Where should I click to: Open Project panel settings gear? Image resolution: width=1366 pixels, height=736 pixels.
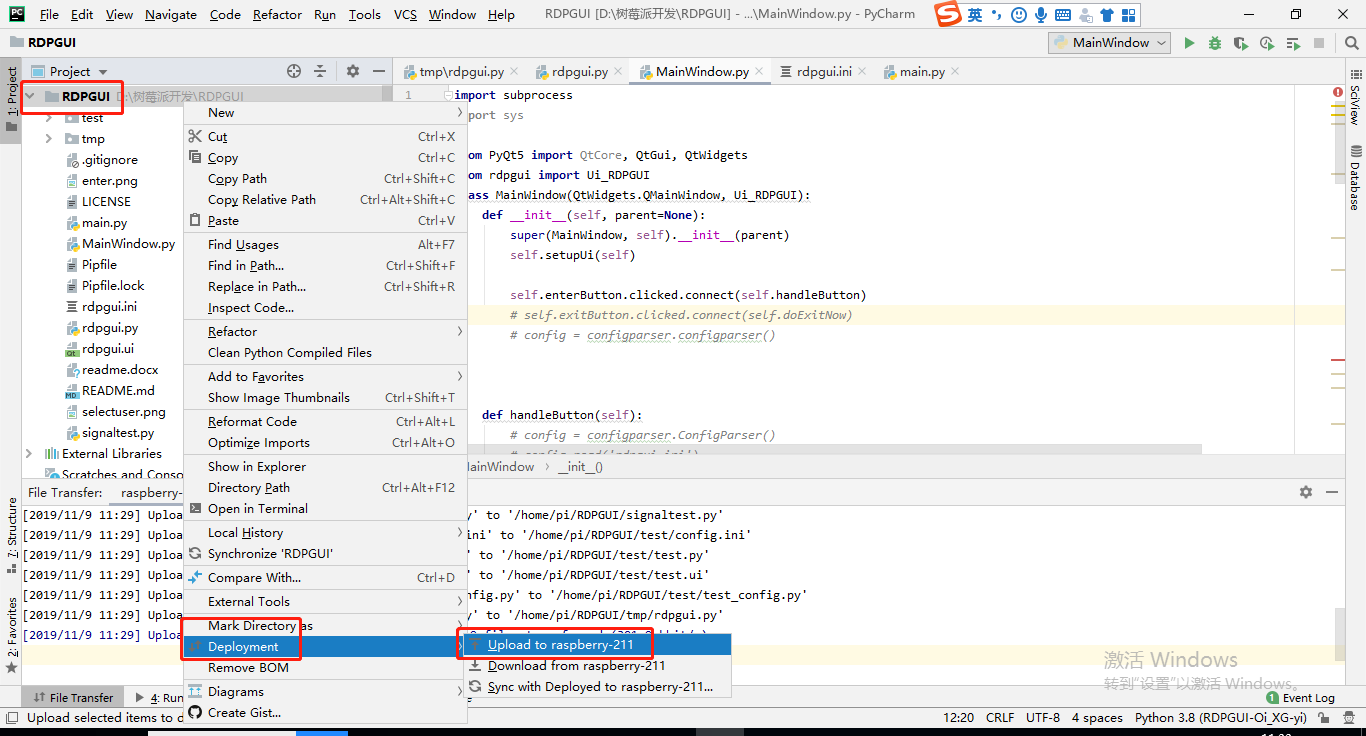pos(352,71)
